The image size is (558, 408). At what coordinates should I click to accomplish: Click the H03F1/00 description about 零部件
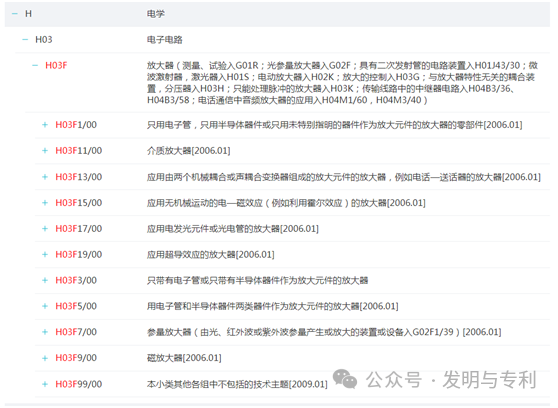(x=335, y=125)
